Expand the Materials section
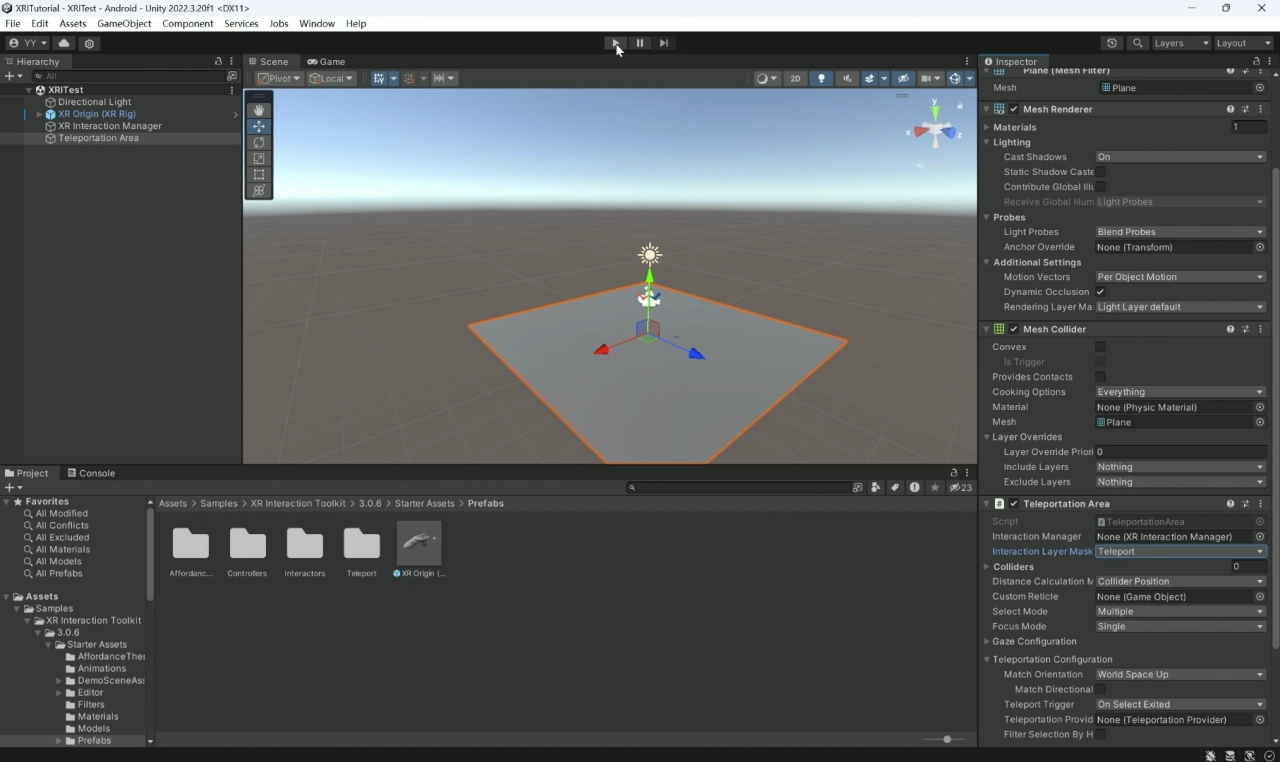The width and height of the screenshot is (1280, 762). [x=987, y=127]
